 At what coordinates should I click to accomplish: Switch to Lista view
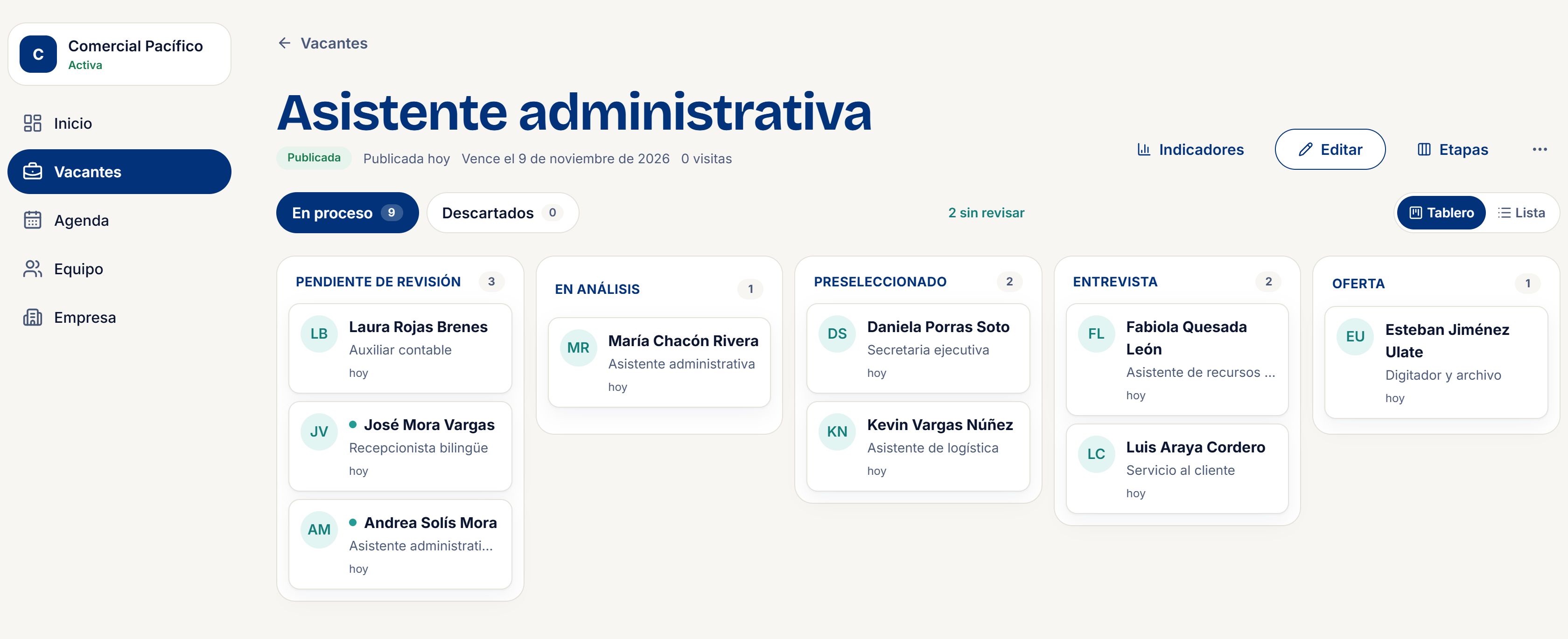tap(1521, 212)
